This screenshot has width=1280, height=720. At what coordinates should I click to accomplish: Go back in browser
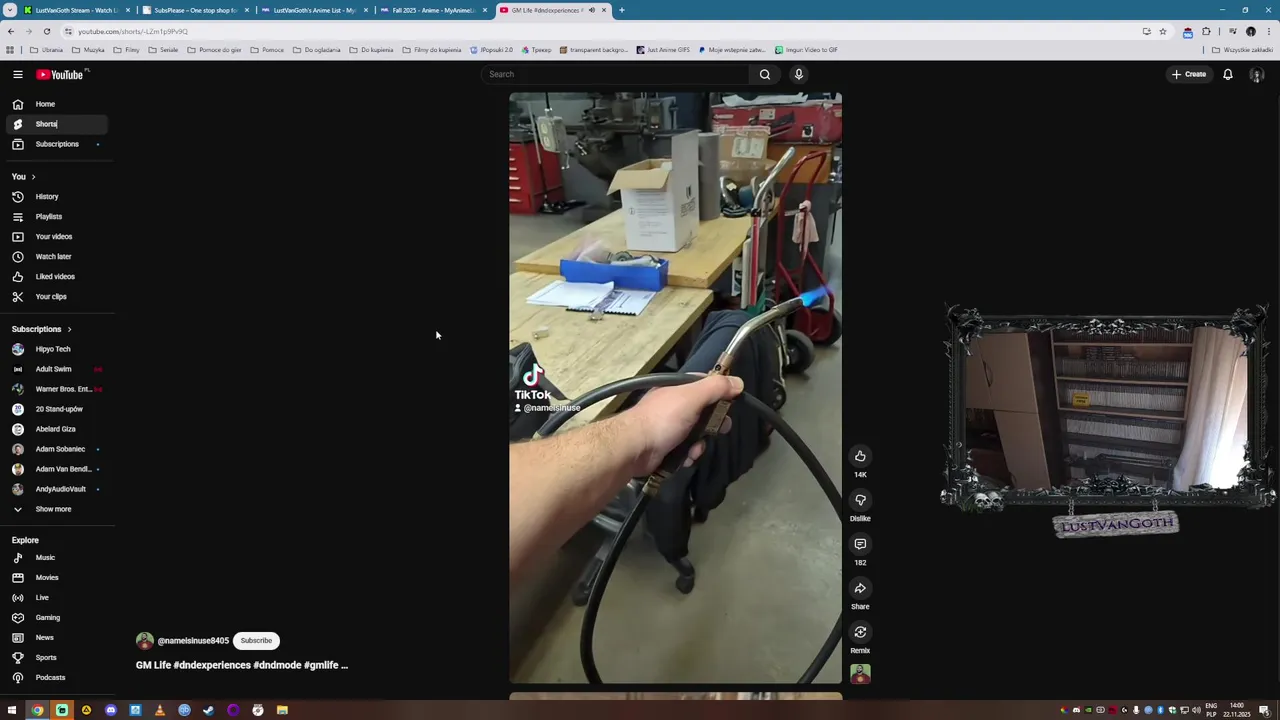point(11,31)
